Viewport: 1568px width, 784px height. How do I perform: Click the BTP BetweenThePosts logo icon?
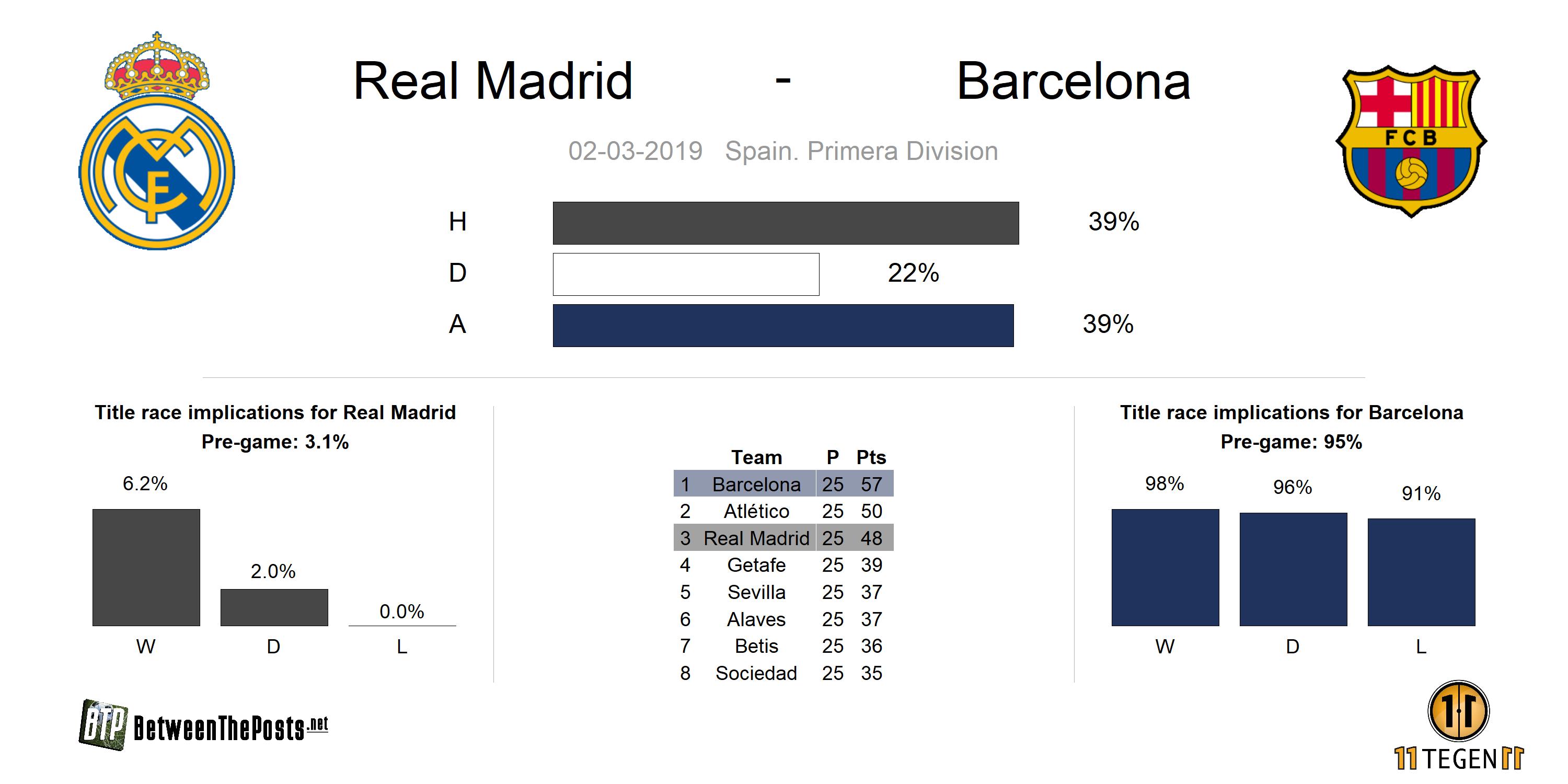pyautogui.click(x=103, y=724)
